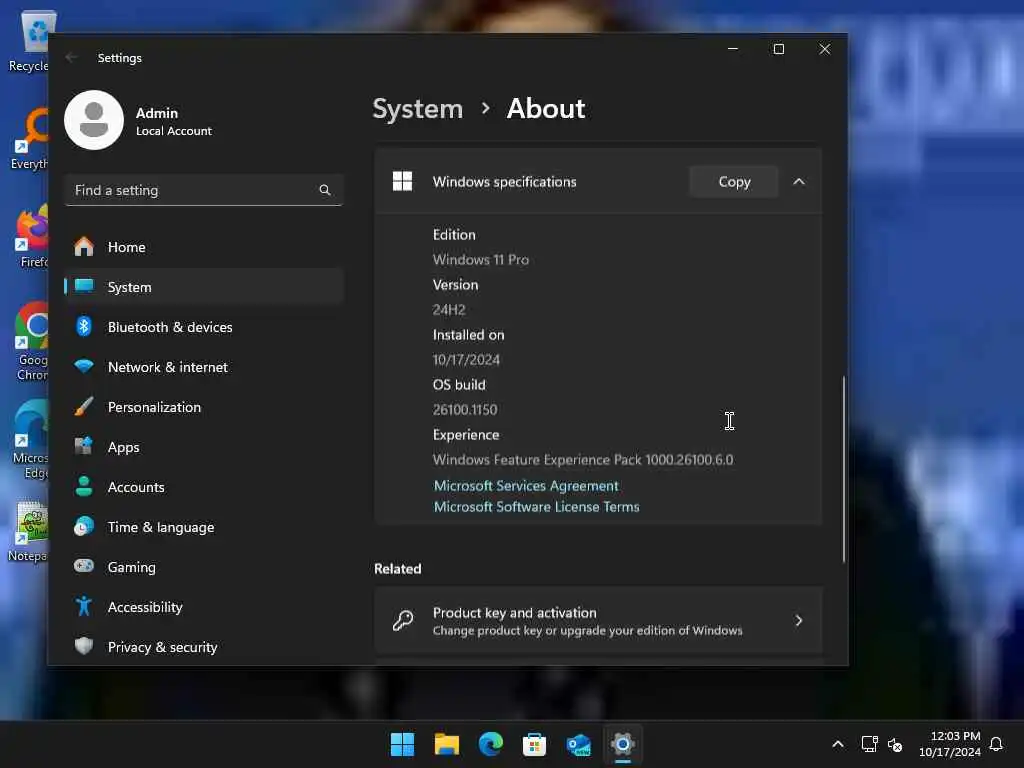1024x768 pixels.
Task: Click the Product key chevron arrow
Action: click(x=799, y=620)
